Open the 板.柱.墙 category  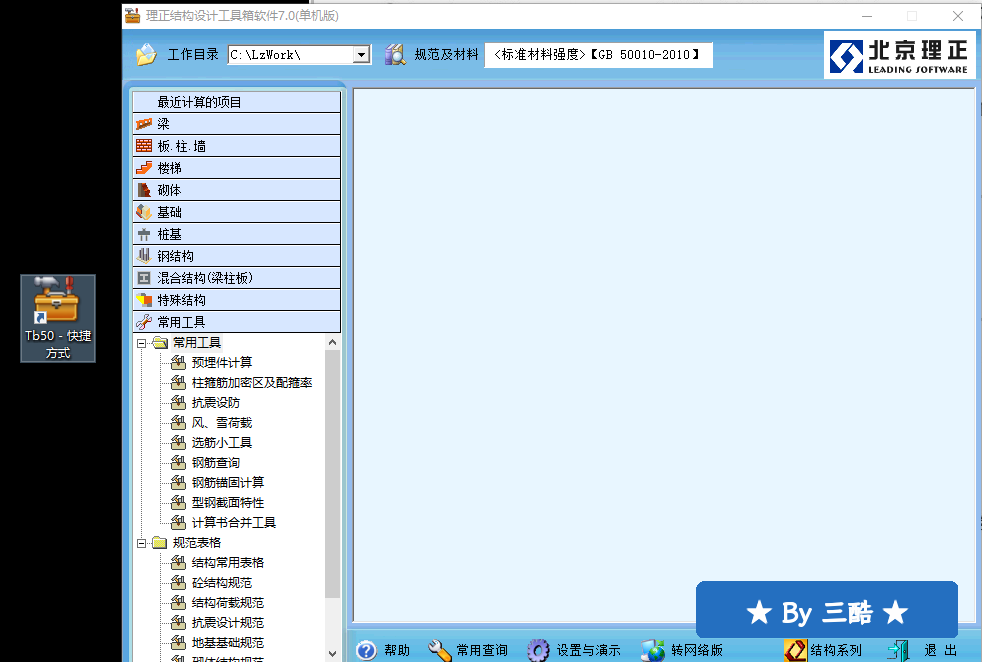(236, 146)
